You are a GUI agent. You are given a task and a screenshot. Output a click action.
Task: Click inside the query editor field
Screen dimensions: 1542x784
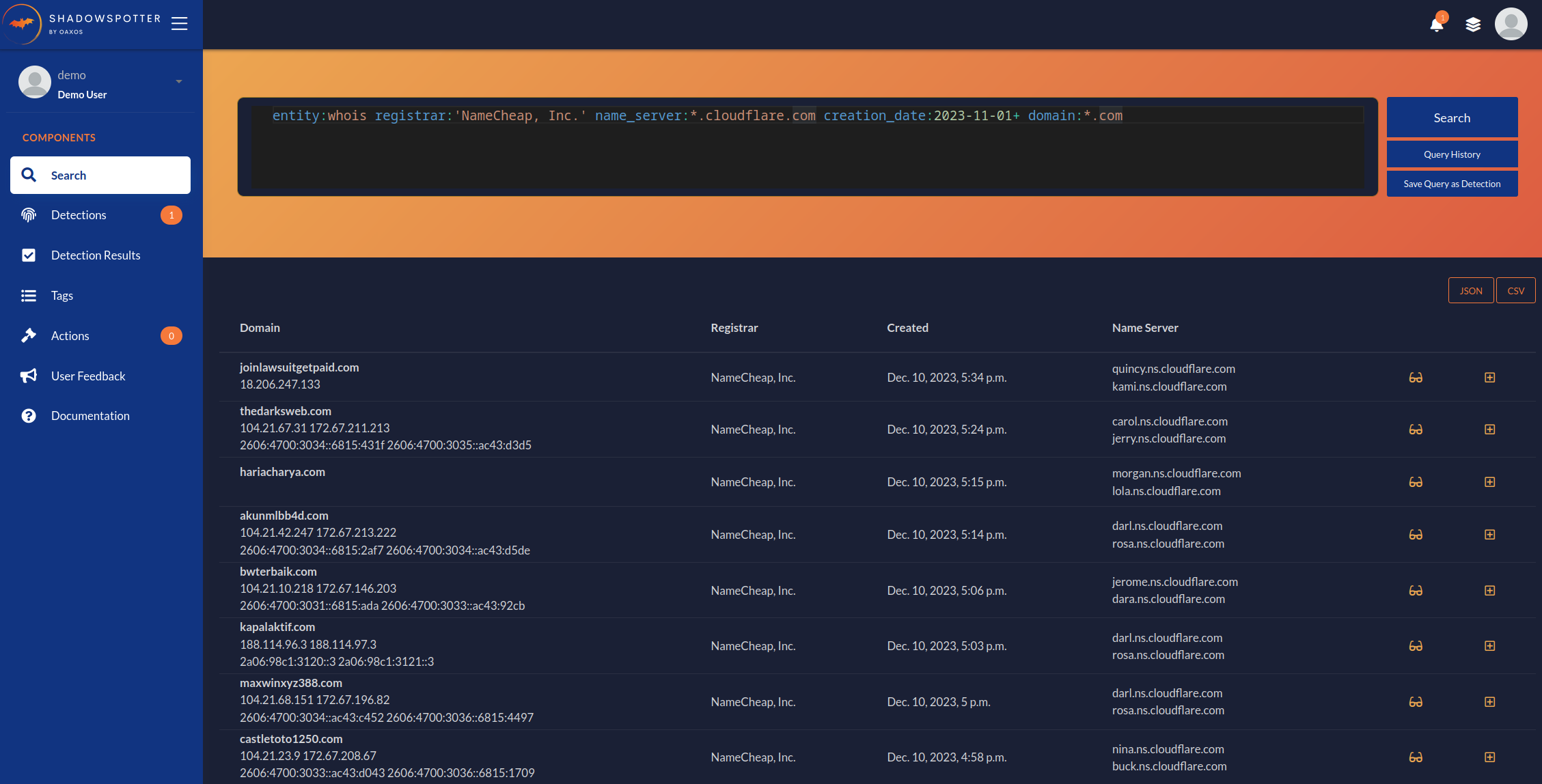click(x=806, y=154)
